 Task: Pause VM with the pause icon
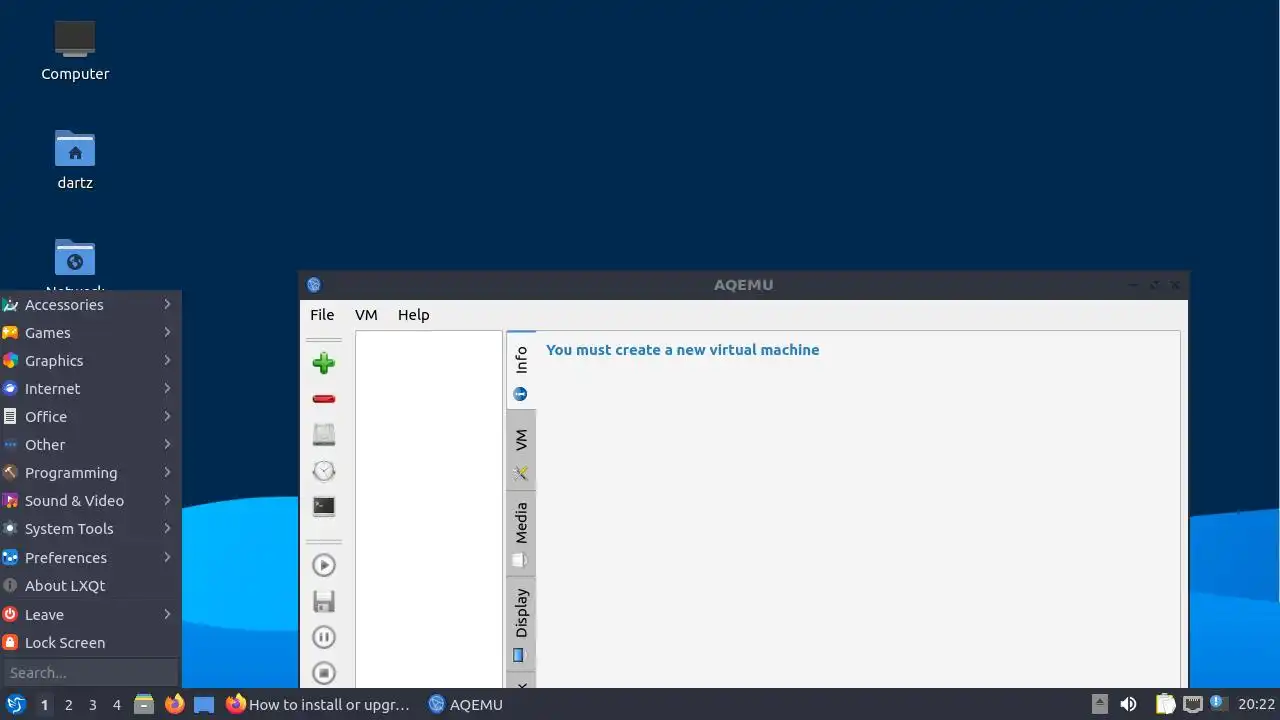323,637
